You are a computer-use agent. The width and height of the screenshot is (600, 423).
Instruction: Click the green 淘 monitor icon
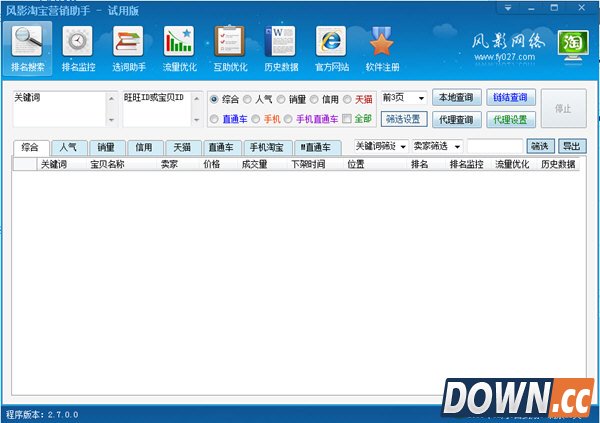(x=573, y=45)
